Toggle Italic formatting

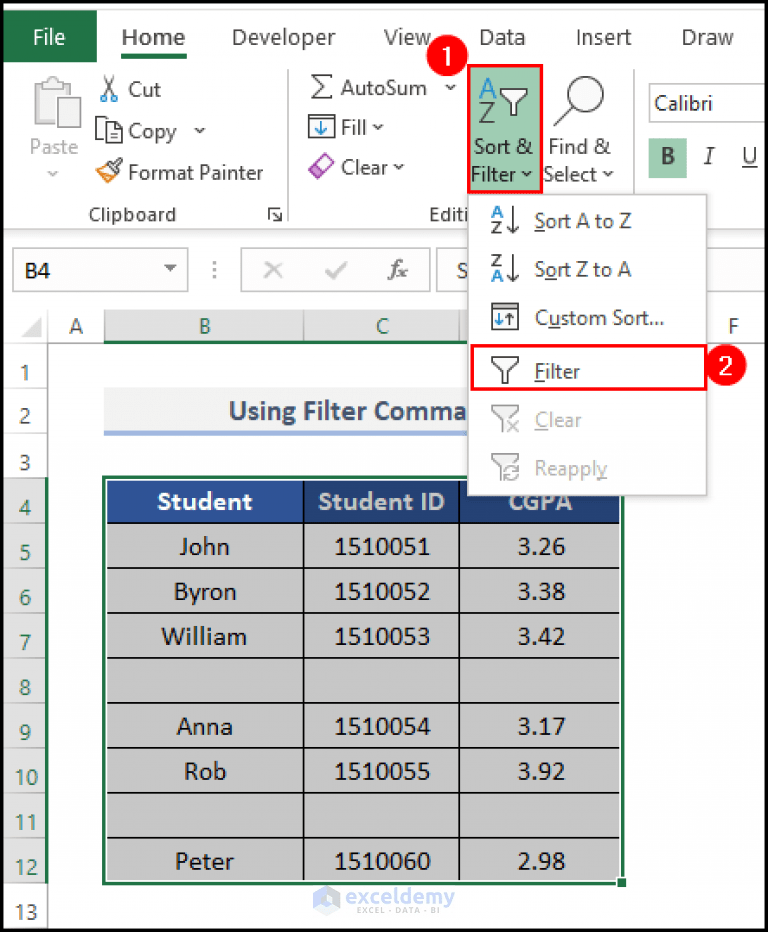(x=709, y=157)
